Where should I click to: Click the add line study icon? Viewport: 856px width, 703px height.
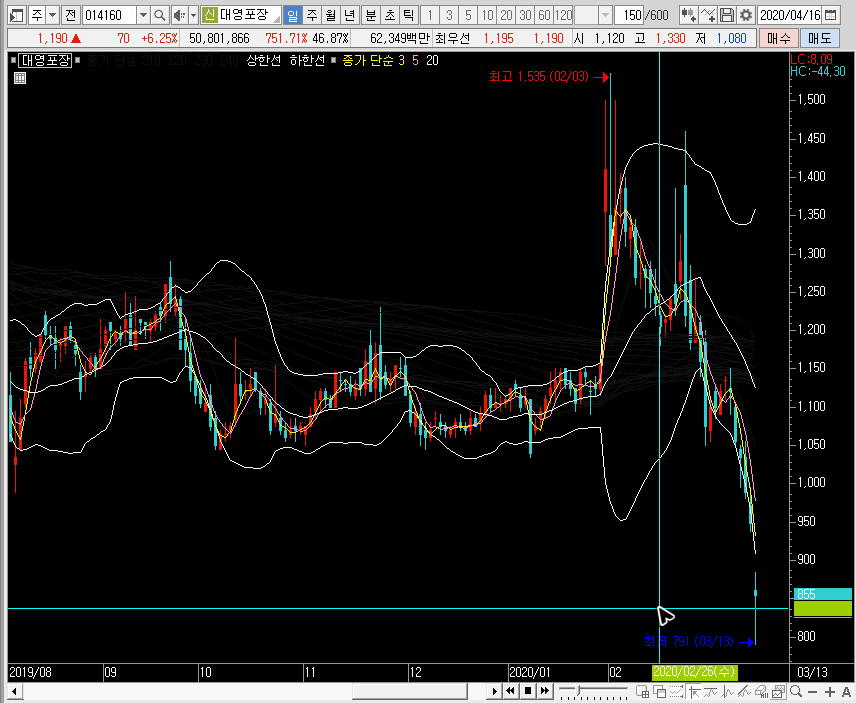708,15
